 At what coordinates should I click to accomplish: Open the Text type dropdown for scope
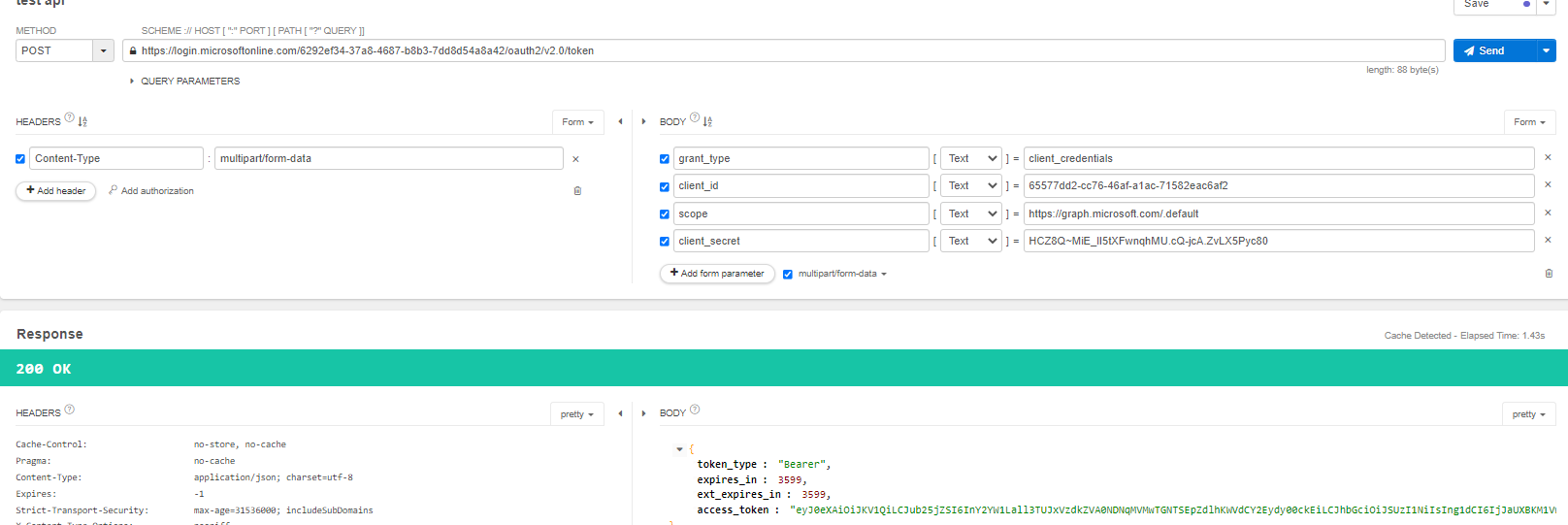(x=972, y=213)
